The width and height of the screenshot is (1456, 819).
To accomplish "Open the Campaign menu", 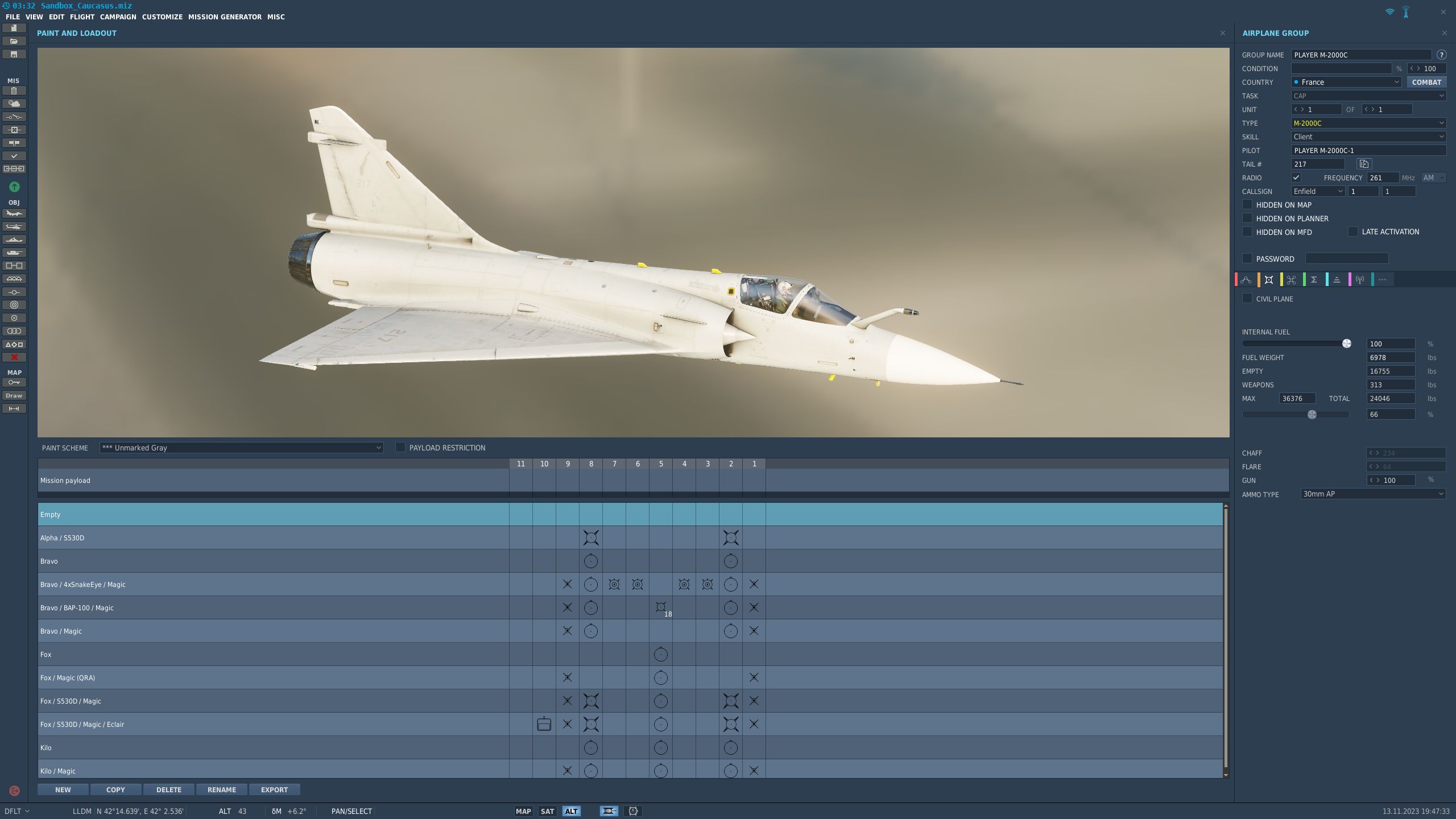I will coord(118,17).
